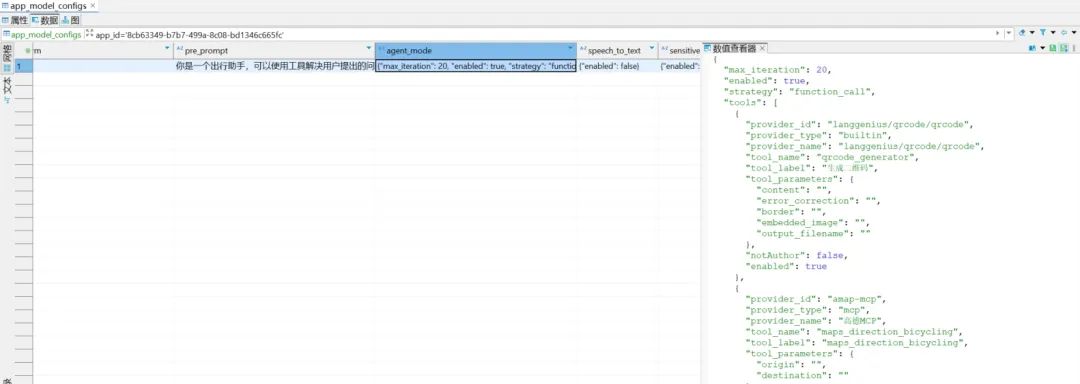Close the app_model_configs editor tab
This screenshot has height=384, width=1080.
click(93, 6)
